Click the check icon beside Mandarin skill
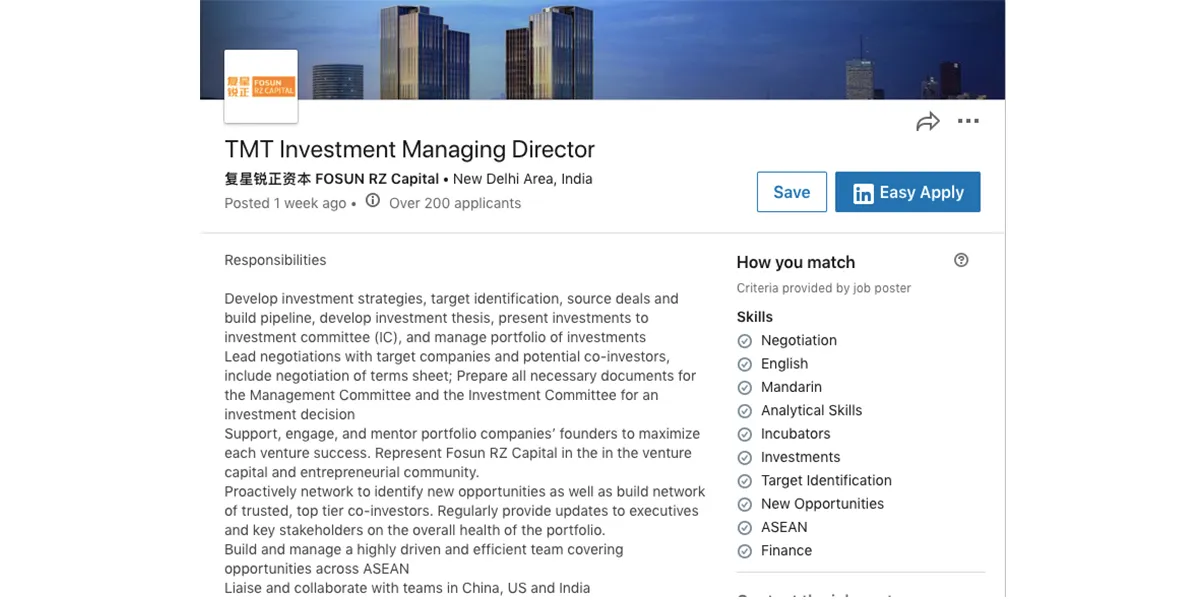1200x600 pixels. pos(745,388)
